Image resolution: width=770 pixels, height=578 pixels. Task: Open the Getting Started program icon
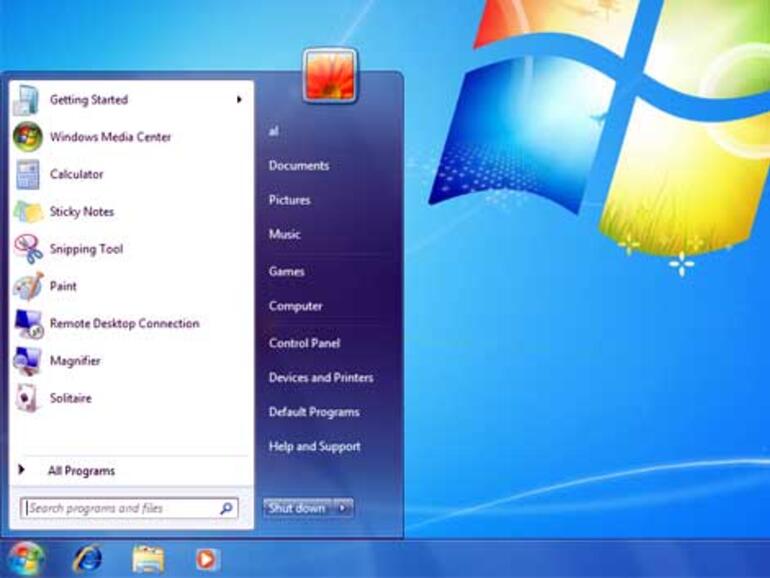28,100
